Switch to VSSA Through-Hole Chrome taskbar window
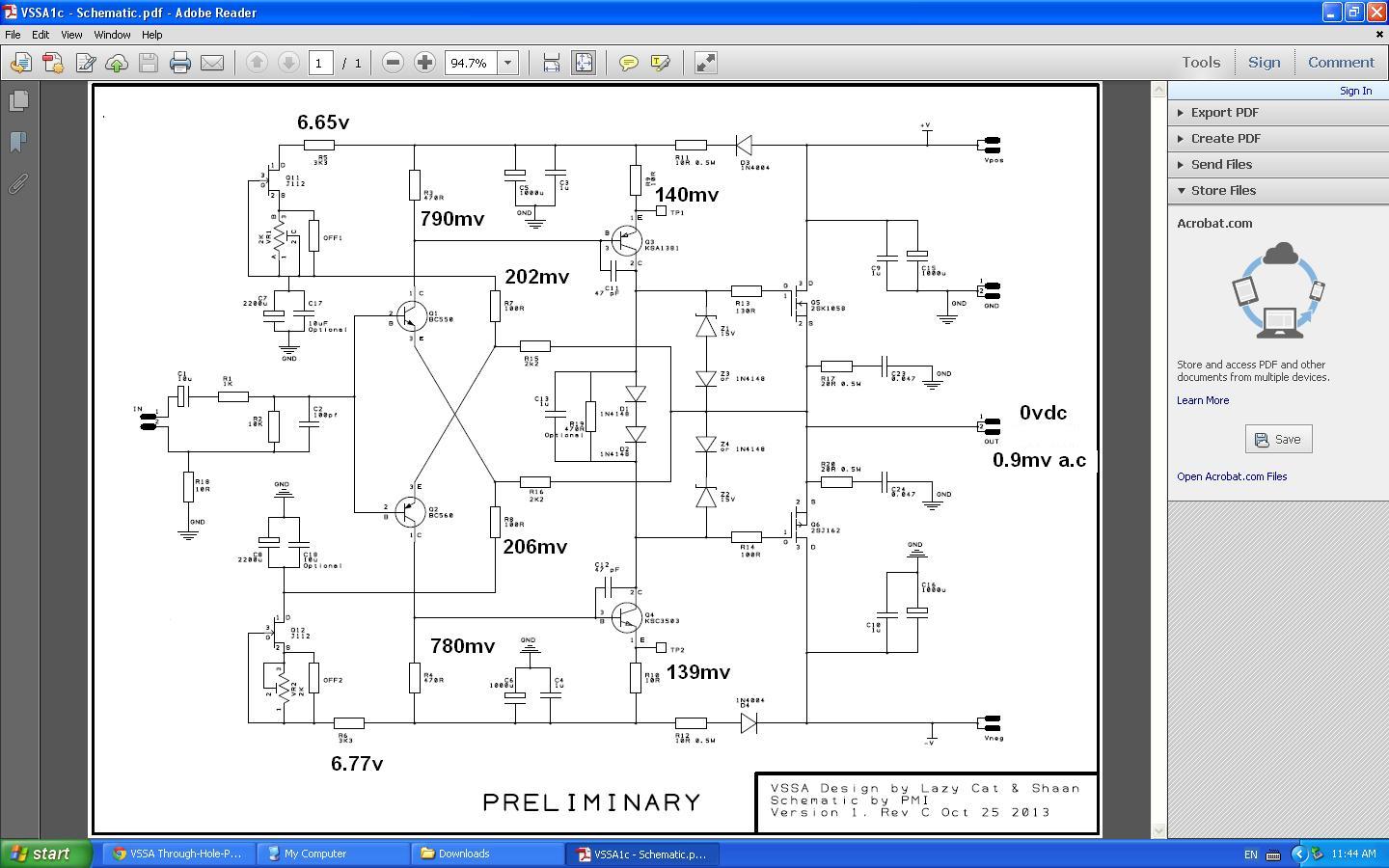The image size is (1389, 868). point(178,854)
